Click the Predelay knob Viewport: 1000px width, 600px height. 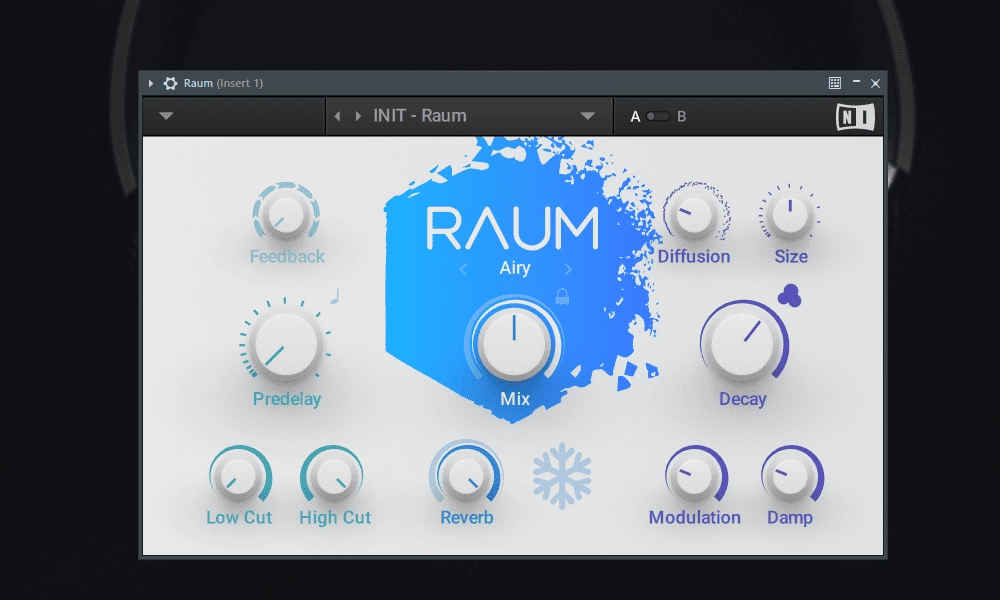[285, 345]
